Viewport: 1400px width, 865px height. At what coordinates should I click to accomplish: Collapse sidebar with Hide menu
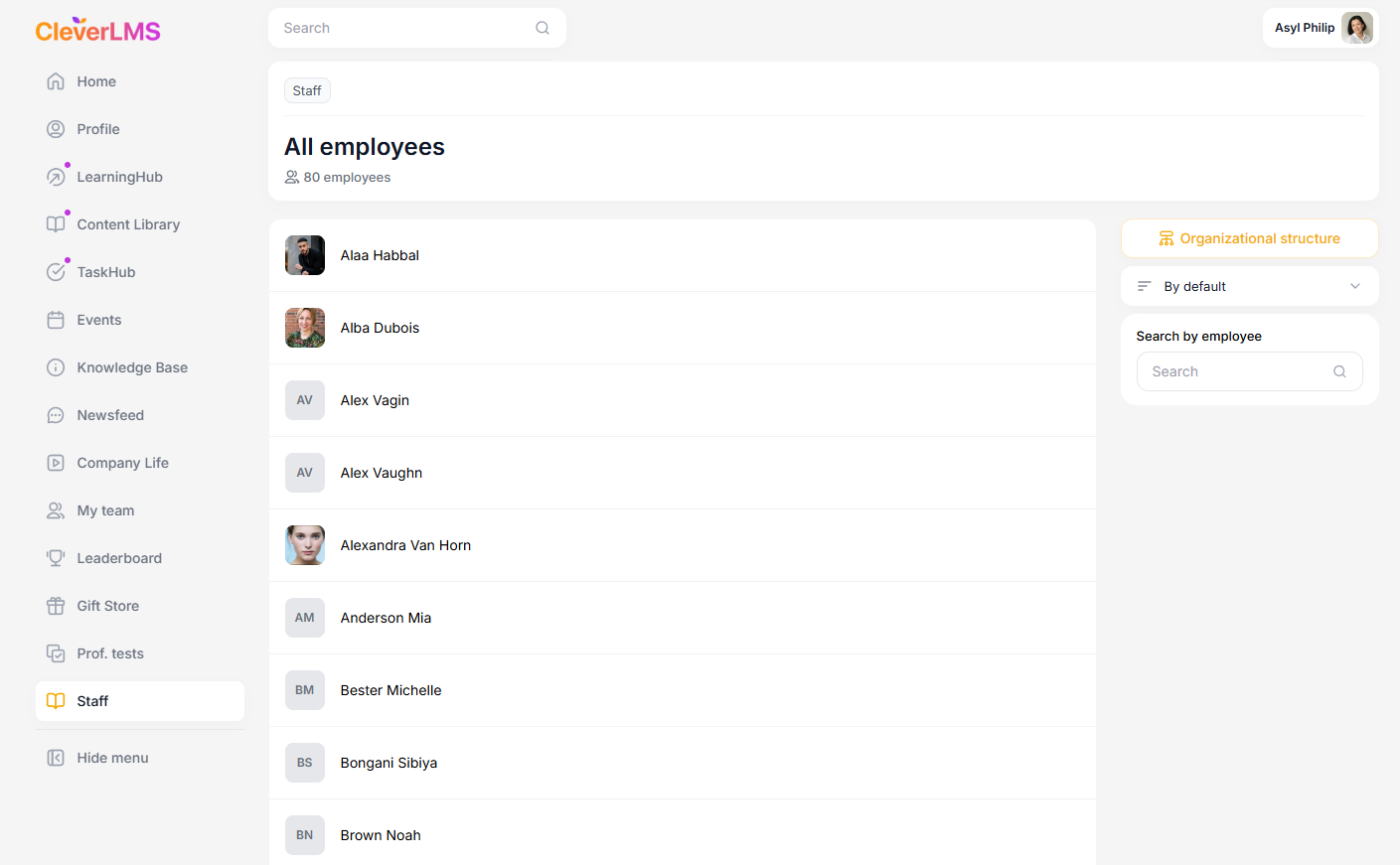coord(112,758)
